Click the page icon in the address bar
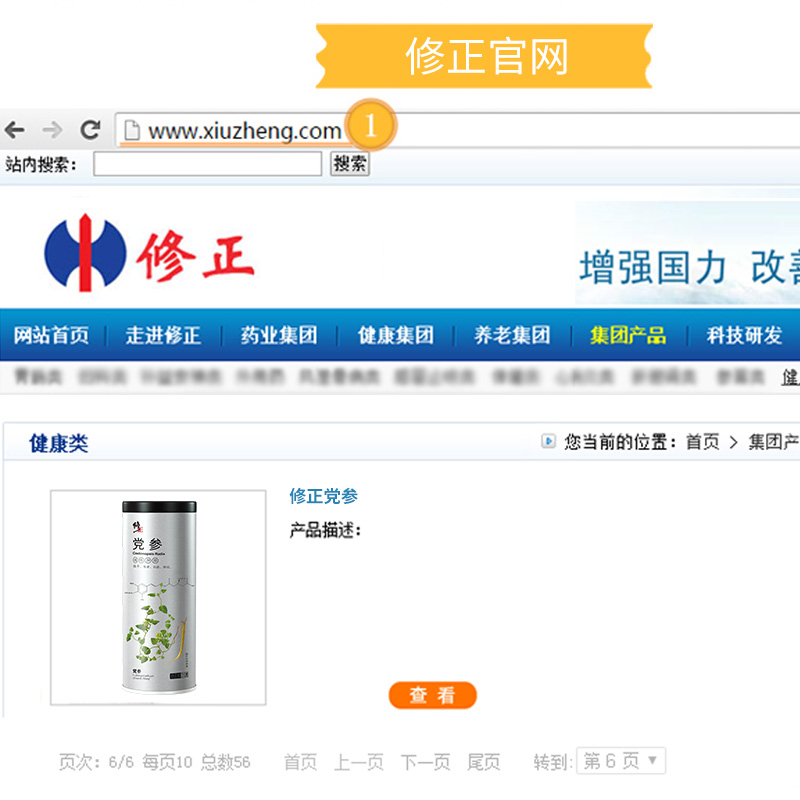This screenshot has height=800, width=800. pos(132,130)
